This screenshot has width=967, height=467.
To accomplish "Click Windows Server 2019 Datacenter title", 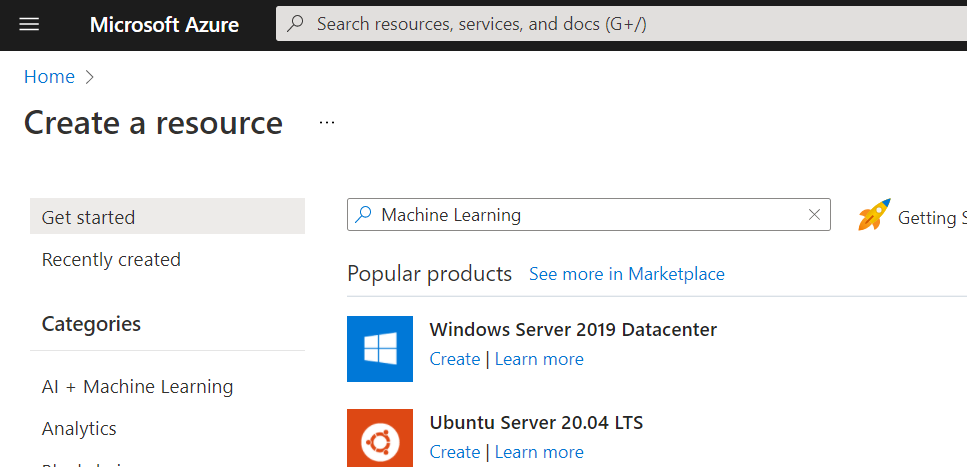I will tap(573, 329).
